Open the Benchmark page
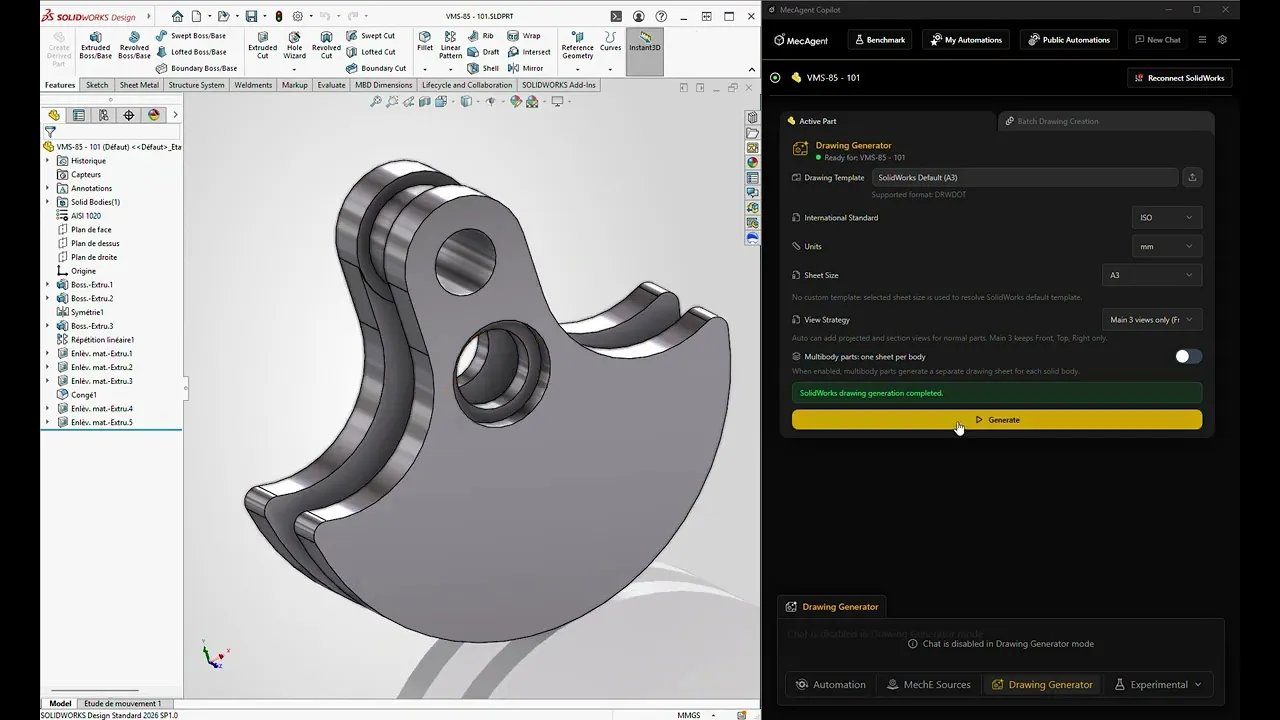The height and width of the screenshot is (720, 1280). 879,40
